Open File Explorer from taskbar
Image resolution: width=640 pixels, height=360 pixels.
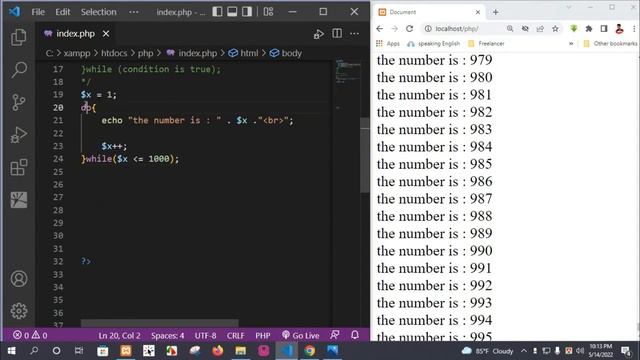(240, 351)
